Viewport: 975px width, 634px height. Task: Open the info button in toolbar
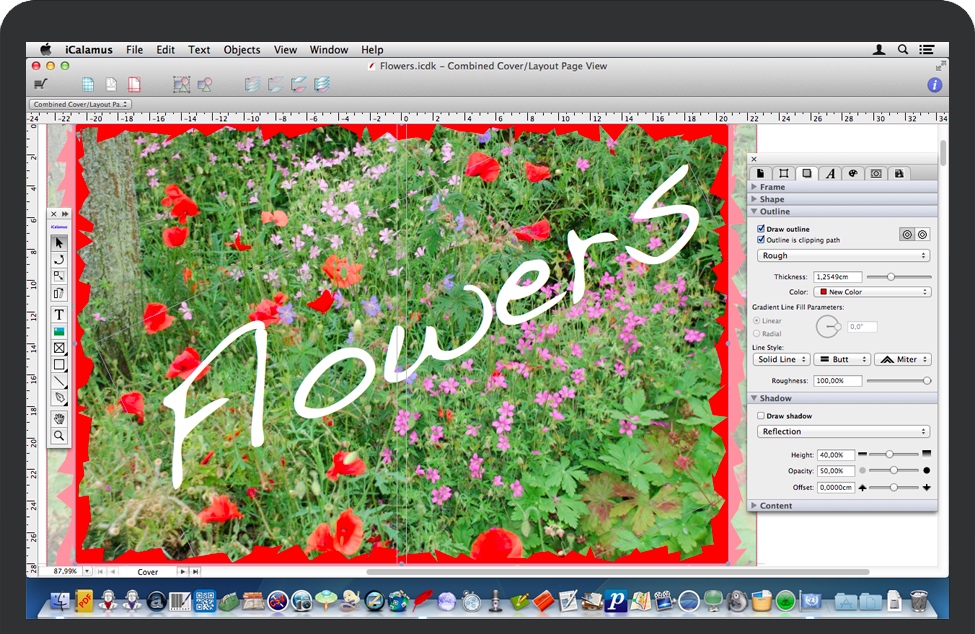click(934, 85)
